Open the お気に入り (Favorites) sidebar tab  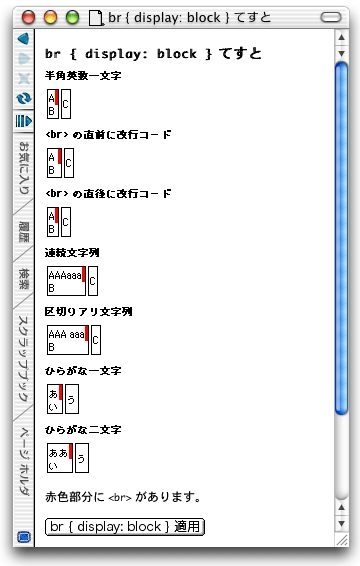[x=23, y=168]
